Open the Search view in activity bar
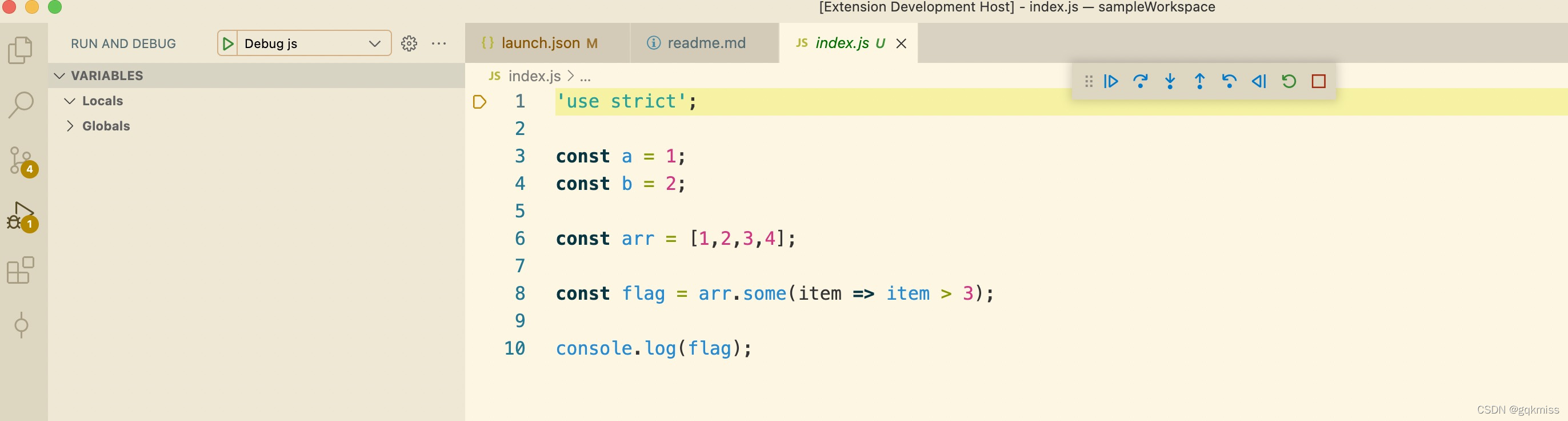The height and width of the screenshot is (421, 1568). [x=21, y=105]
